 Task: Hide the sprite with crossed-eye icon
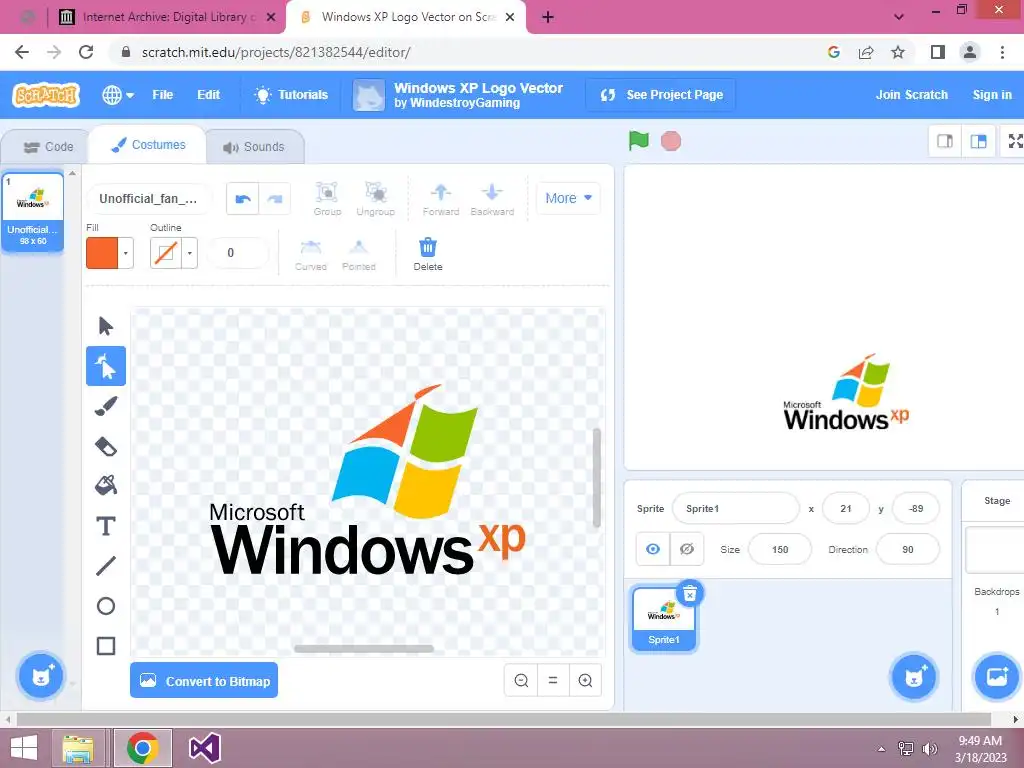click(x=686, y=549)
